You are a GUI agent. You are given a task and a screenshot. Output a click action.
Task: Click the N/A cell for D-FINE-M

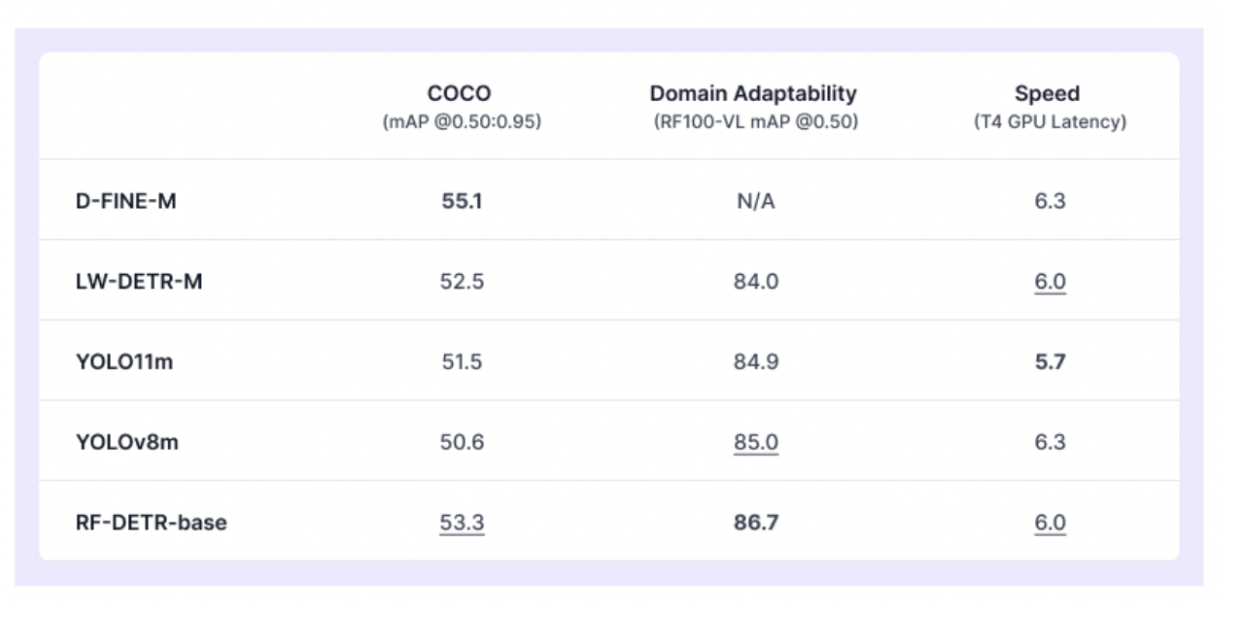755,201
